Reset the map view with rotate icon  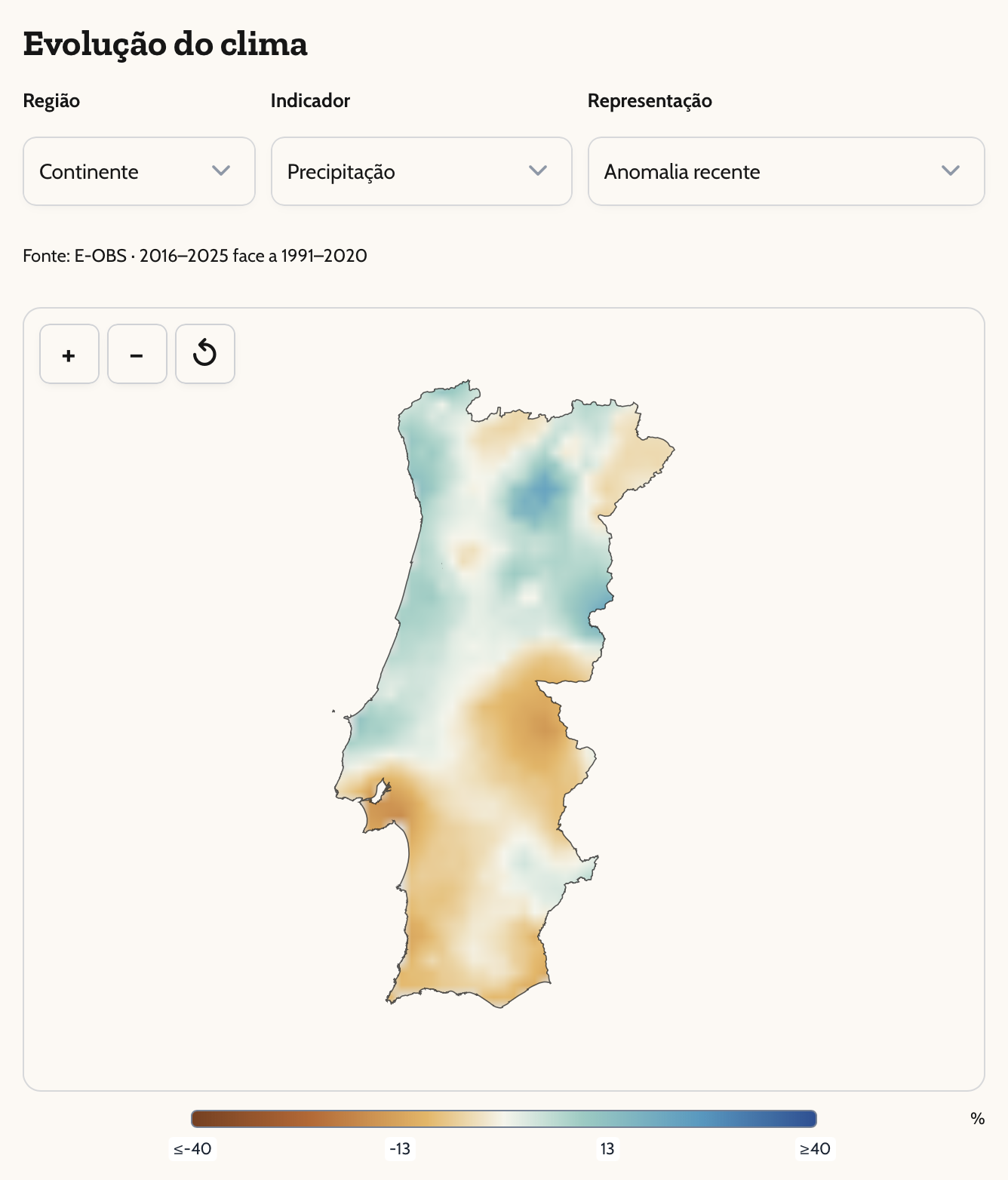205,354
